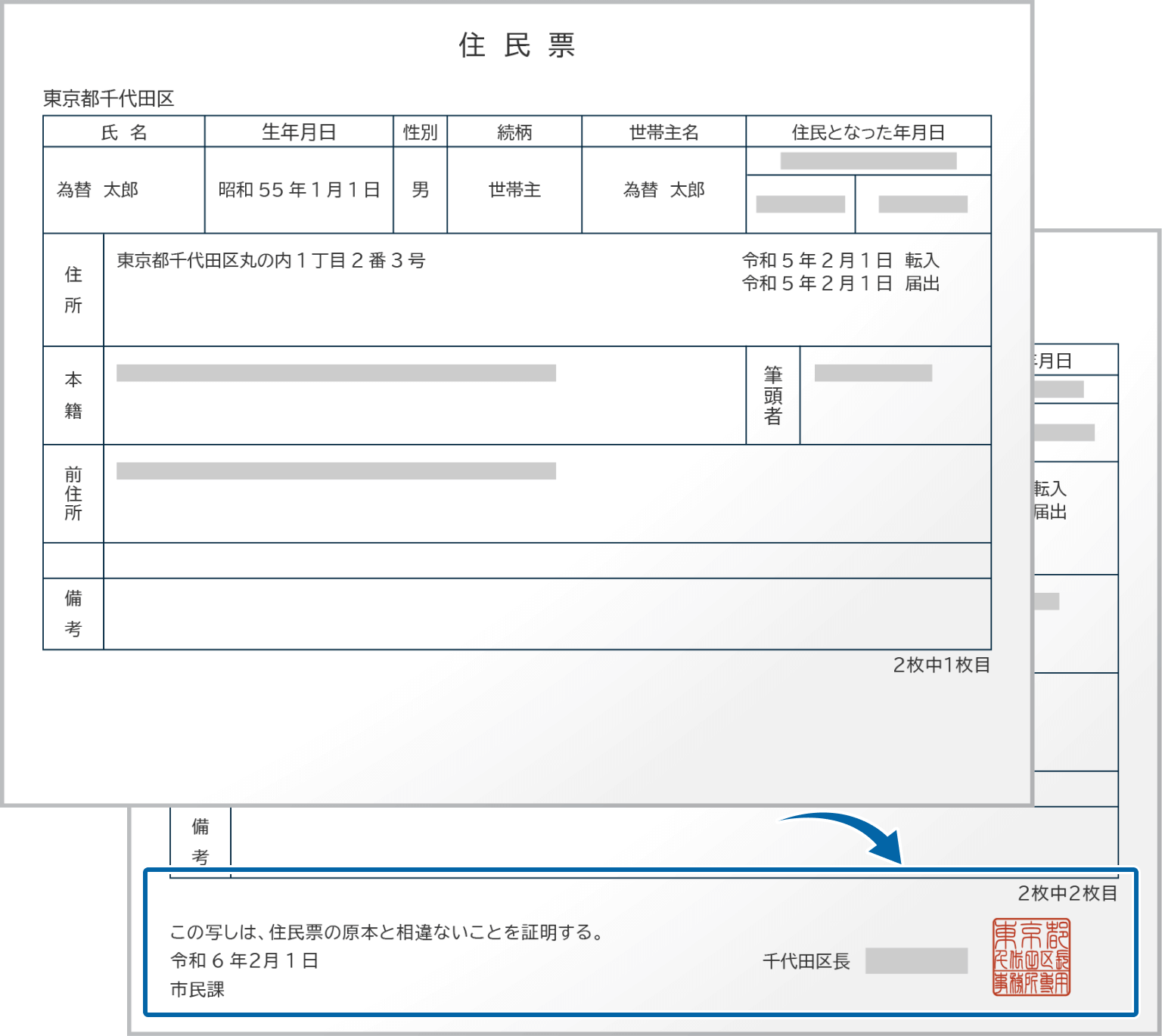
Task: Click the 世帯主名 column header
Action: point(664,132)
